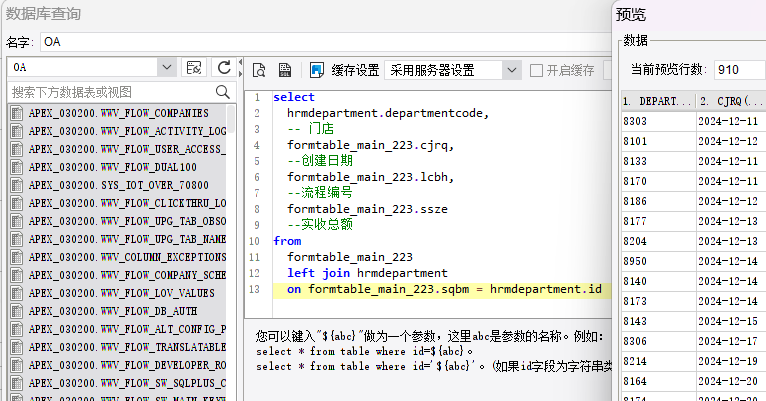Click the 当前预览行数 field showing 910
This screenshot has width=766, height=401.
pyautogui.click(x=740, y=69)
